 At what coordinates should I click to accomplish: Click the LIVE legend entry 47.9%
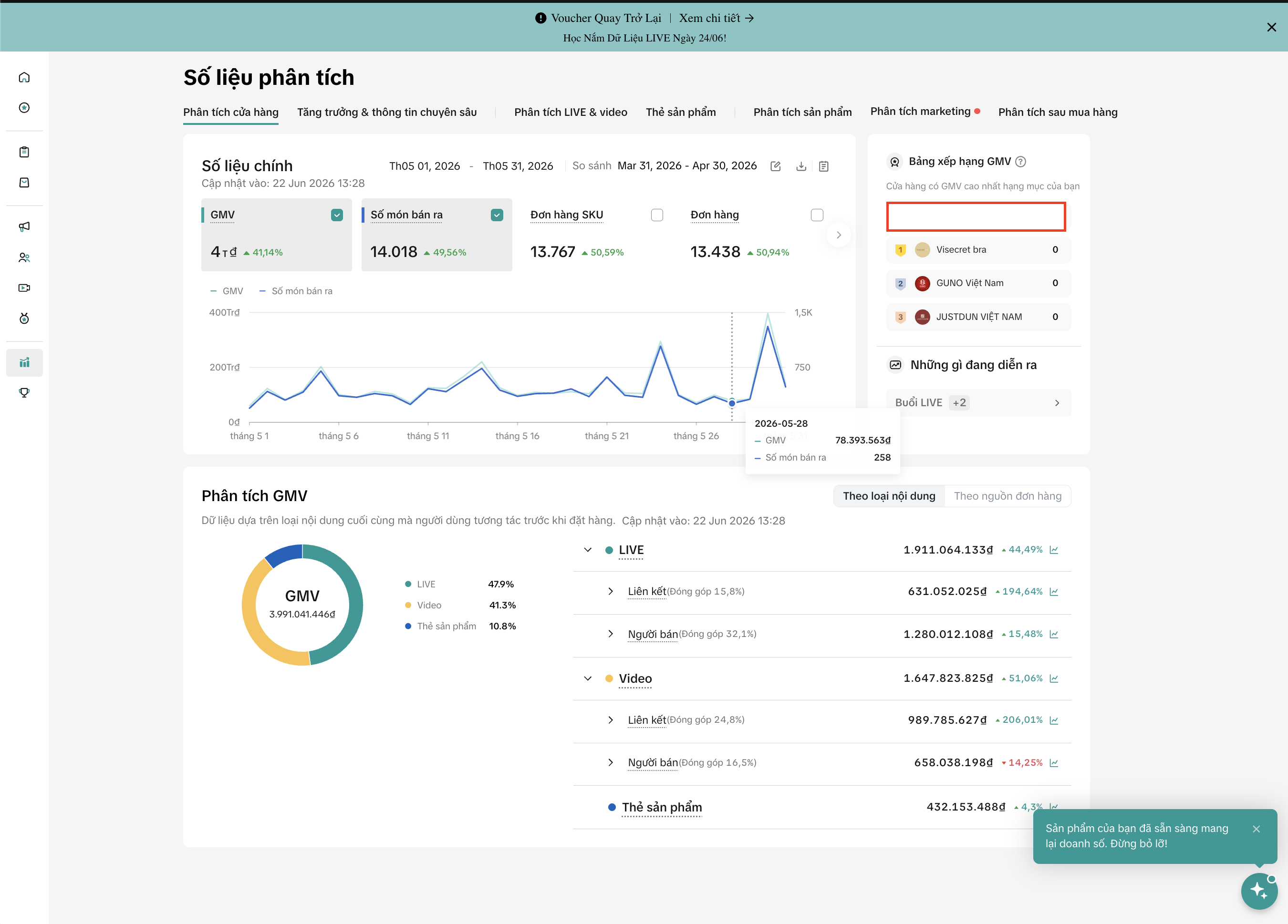[459, 585]
